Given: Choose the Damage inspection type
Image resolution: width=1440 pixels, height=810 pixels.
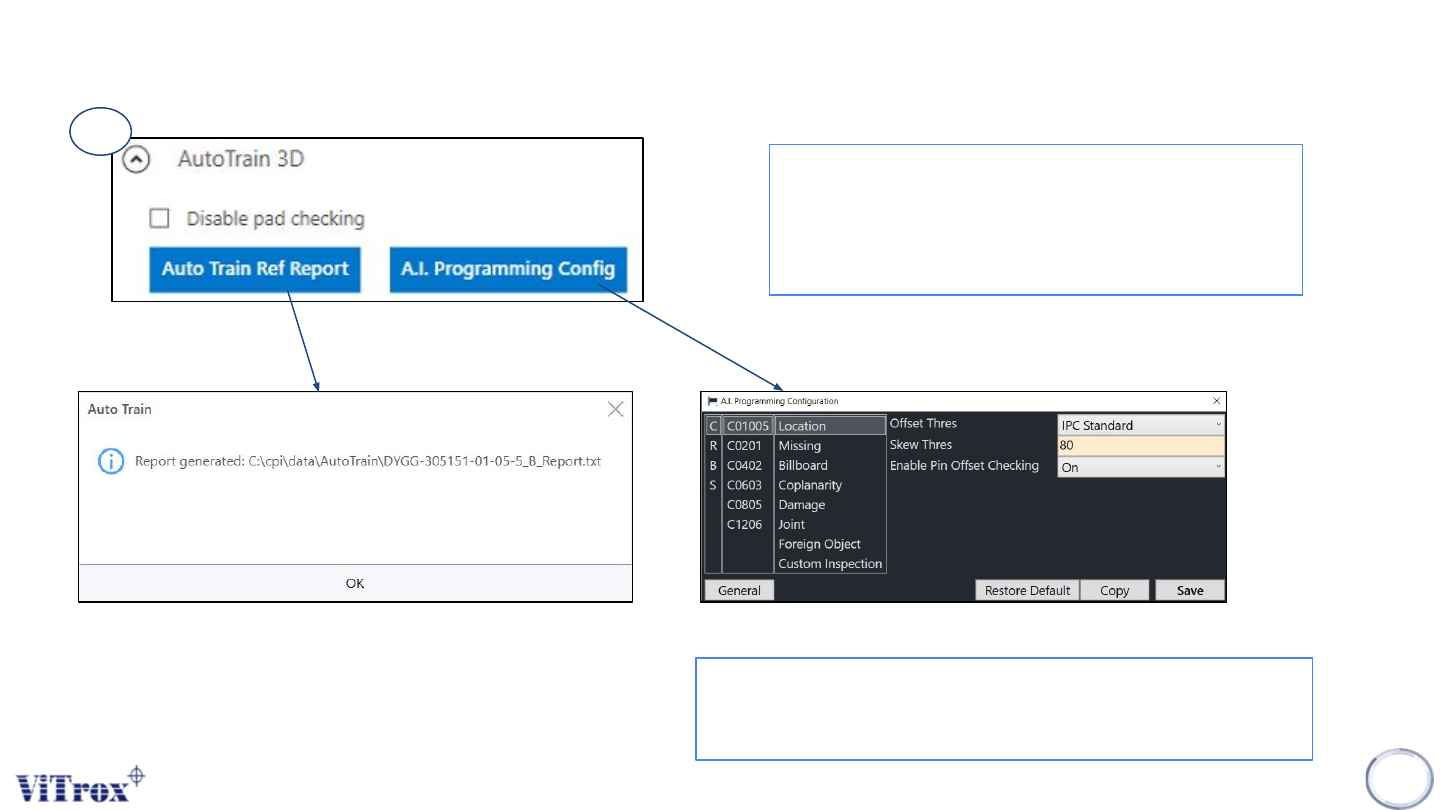Looking at the screenshot, I should 830,505.
